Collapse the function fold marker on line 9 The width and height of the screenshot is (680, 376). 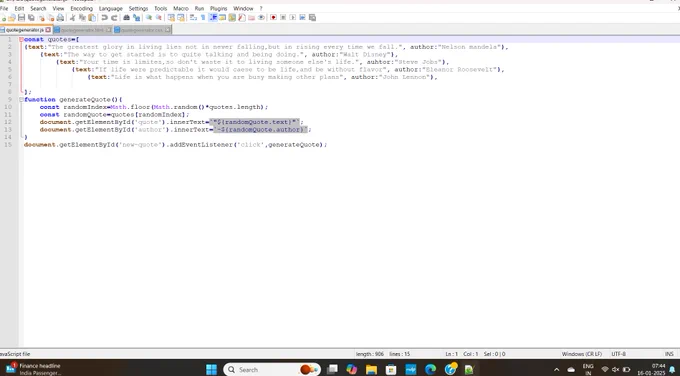tap(21, 99)
